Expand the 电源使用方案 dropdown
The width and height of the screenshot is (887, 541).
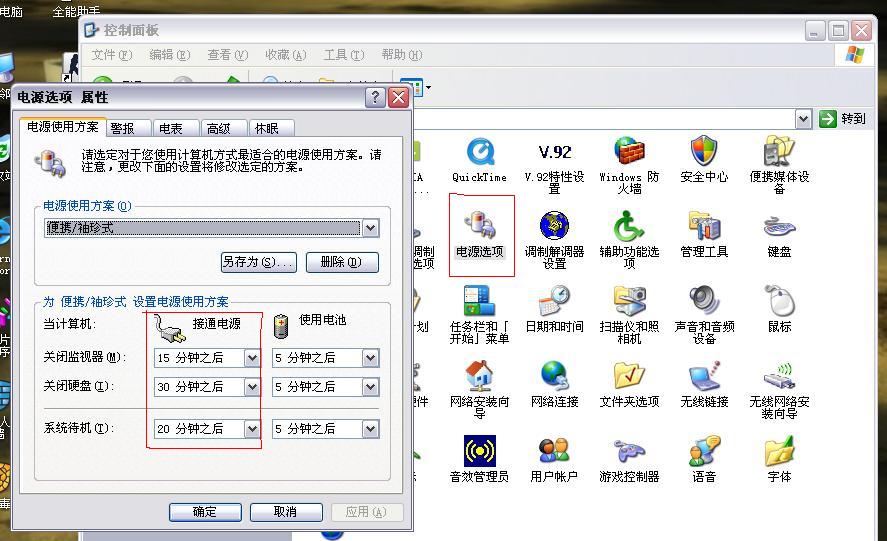370,228
